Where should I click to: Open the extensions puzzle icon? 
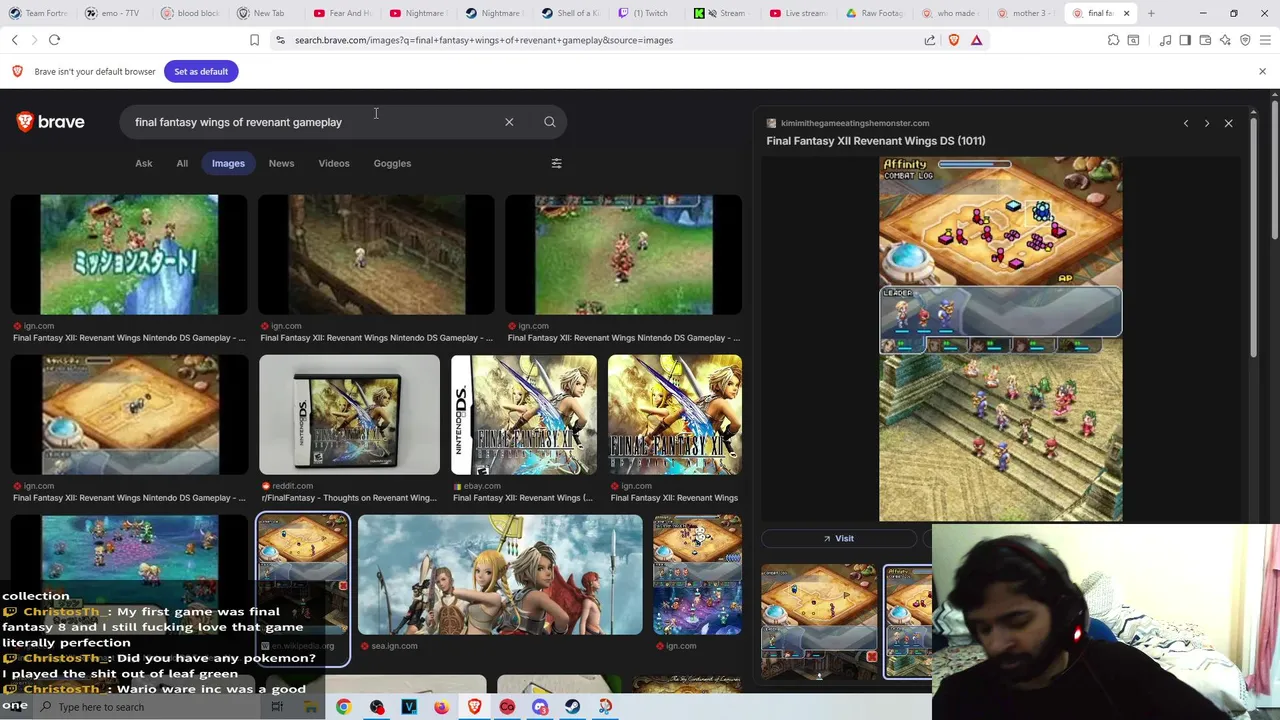[1113, 40]
